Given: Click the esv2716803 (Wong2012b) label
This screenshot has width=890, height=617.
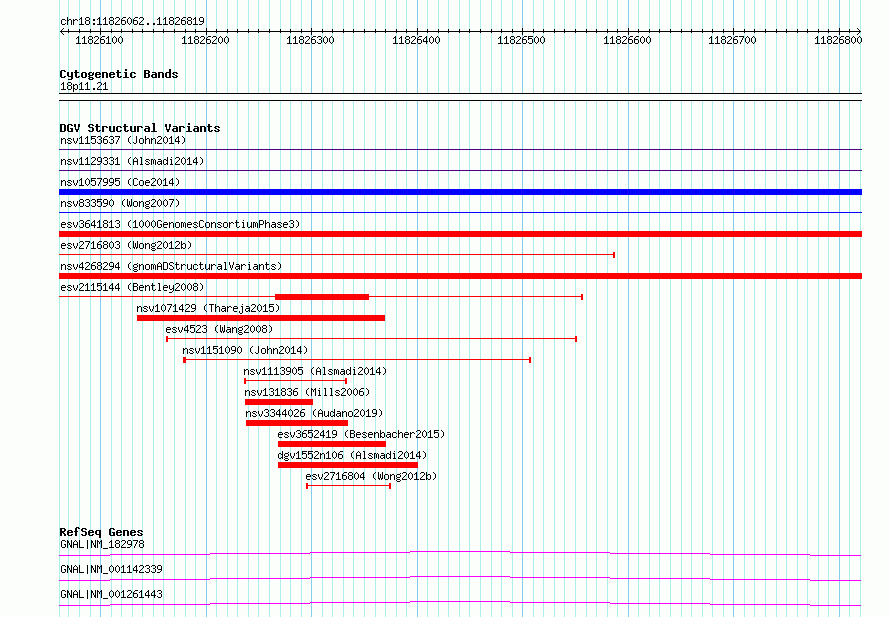Looking at the screenshot, I should pyautogui.click(x=126, y=245).
